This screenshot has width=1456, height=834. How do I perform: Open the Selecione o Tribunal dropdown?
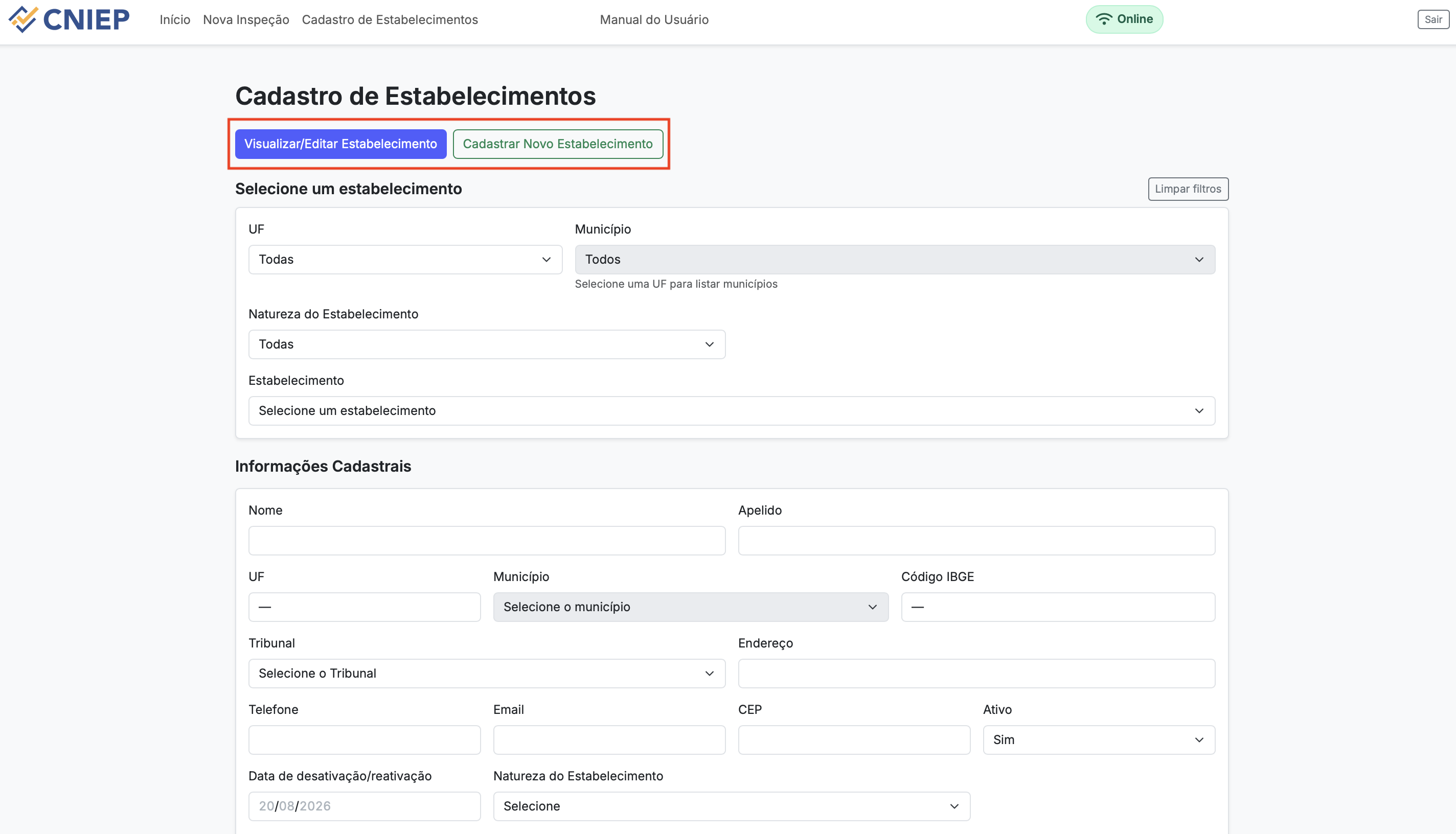[x=487, y=674]
